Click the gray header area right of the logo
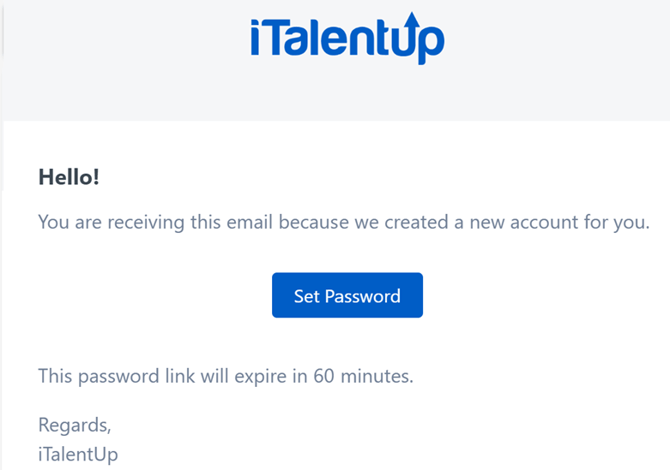 click(560, 60)
